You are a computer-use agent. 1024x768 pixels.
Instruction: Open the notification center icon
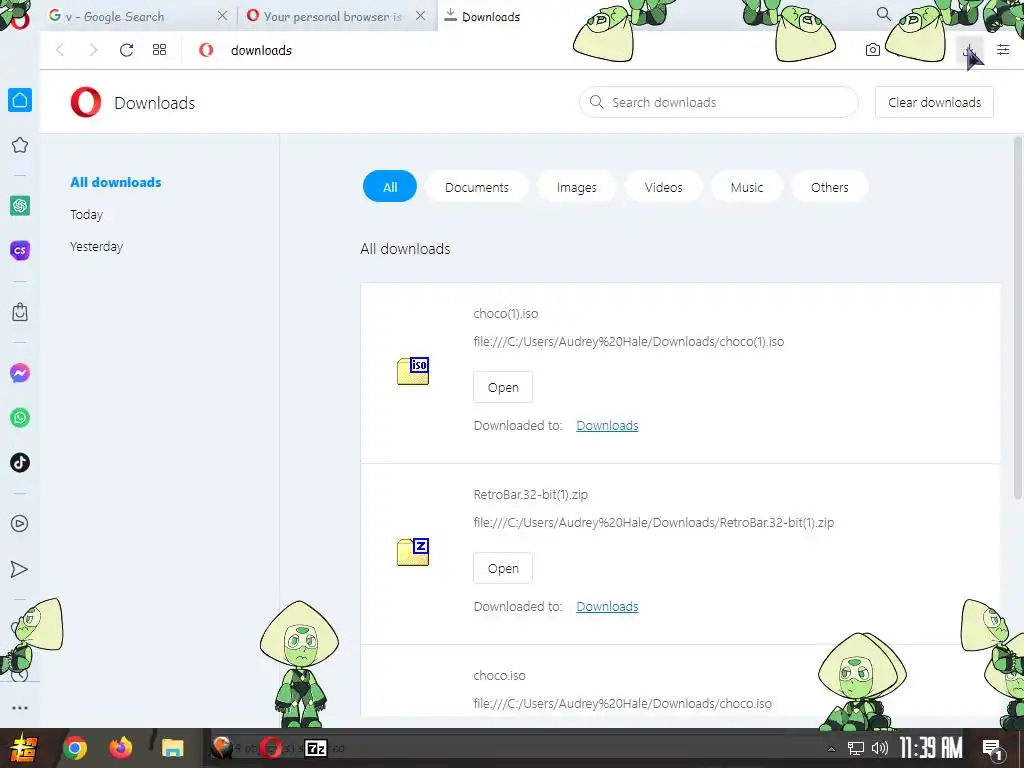pos(993,748)
